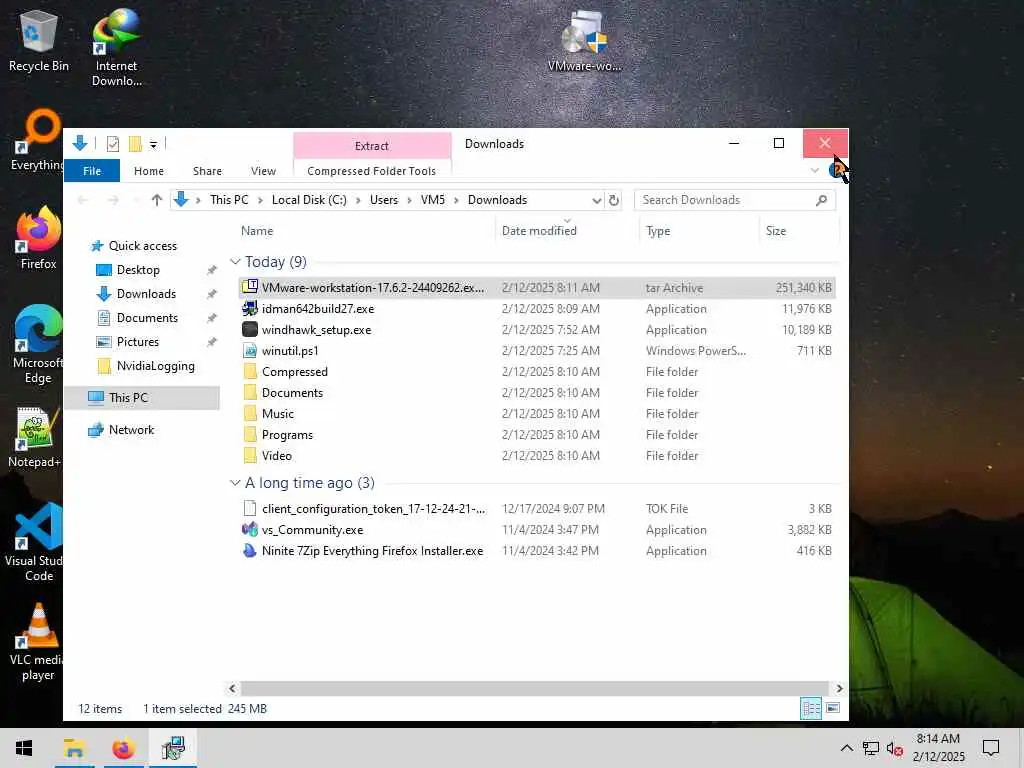1024x768 pixels.
Task: Collapse the A long time ago group
Action: click(235, 483)
